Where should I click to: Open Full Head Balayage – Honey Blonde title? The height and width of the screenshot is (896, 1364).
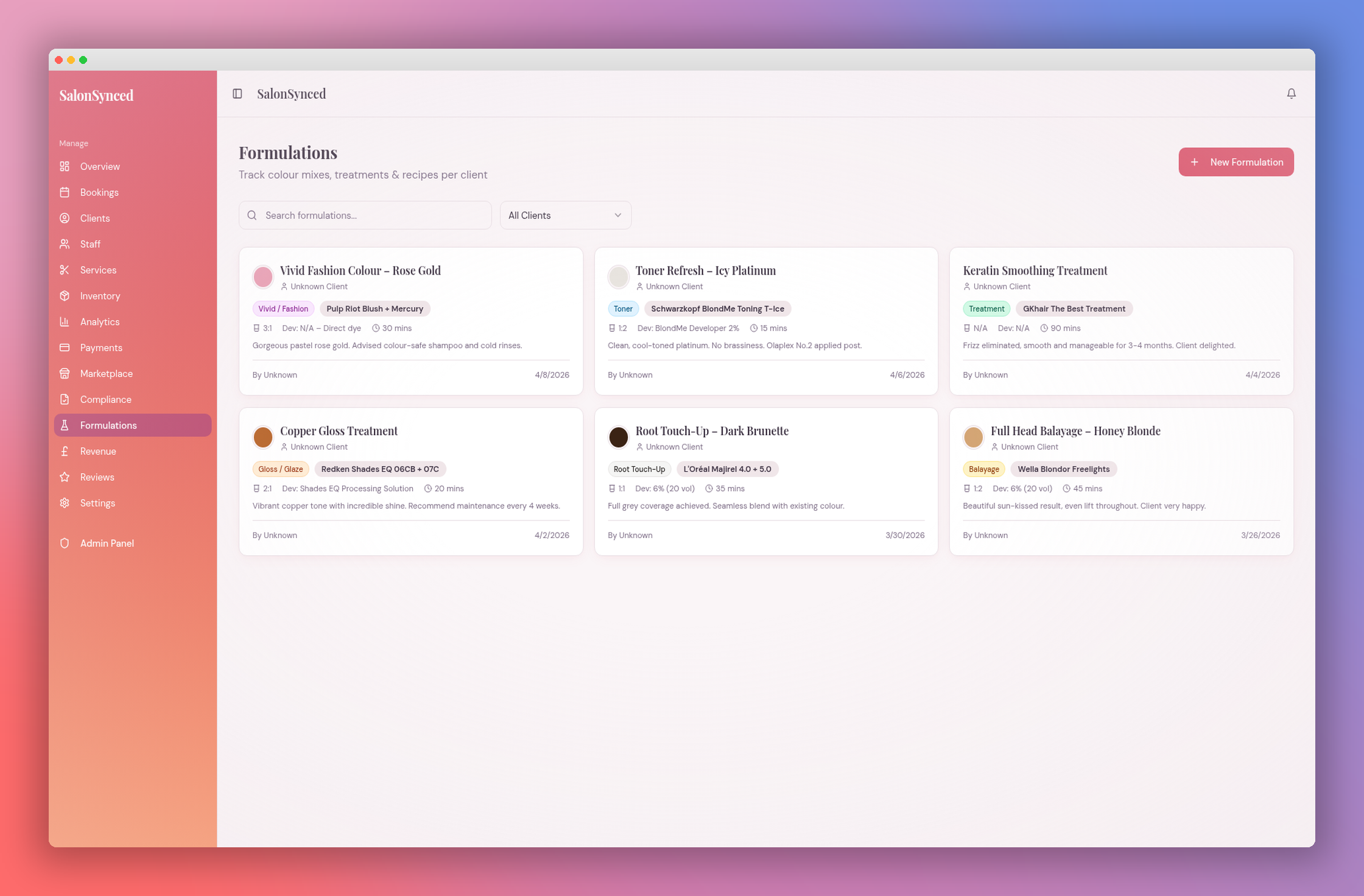click(1075, 431)
